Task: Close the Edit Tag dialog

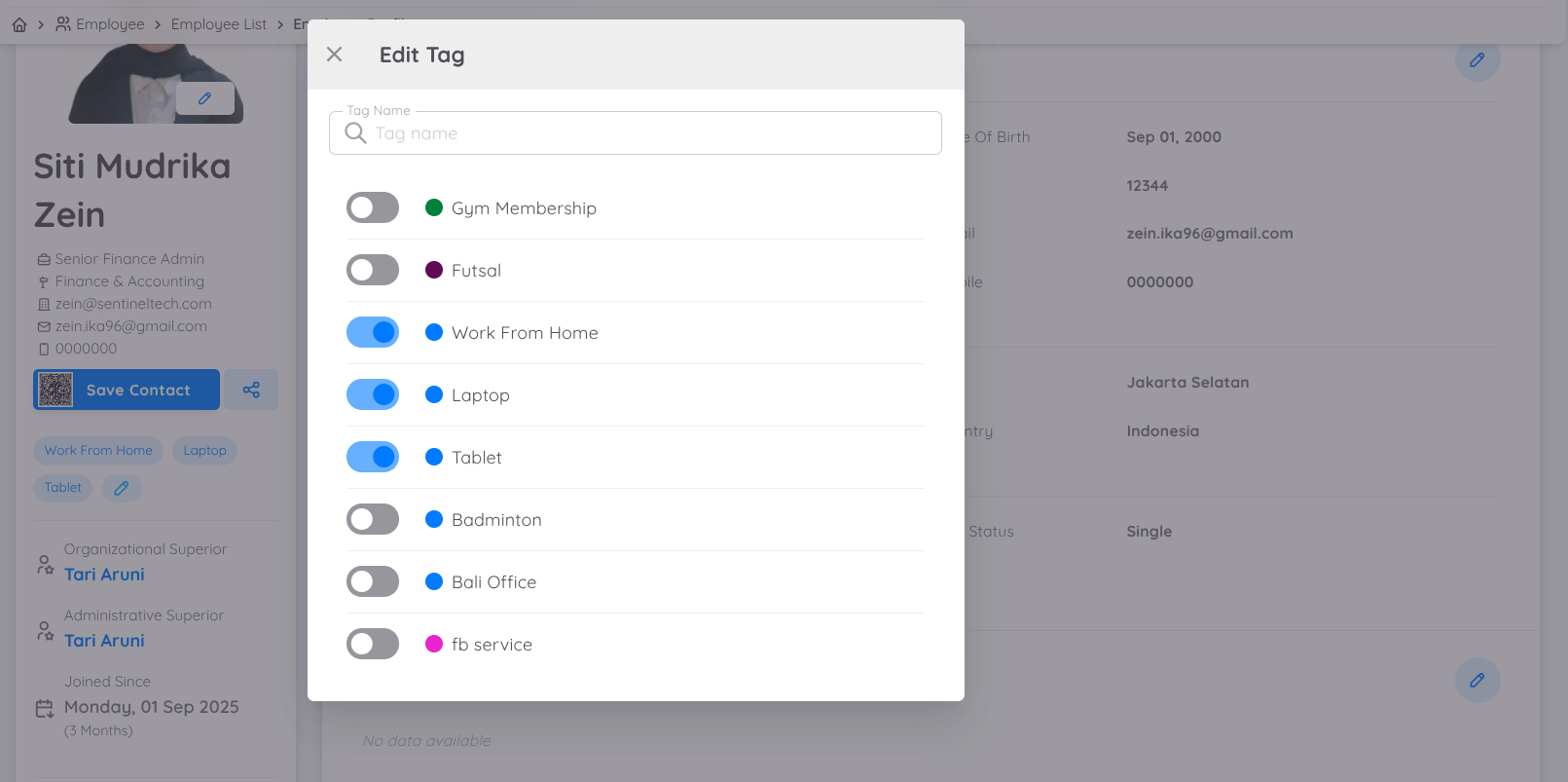Action: (x=334, y=55)
